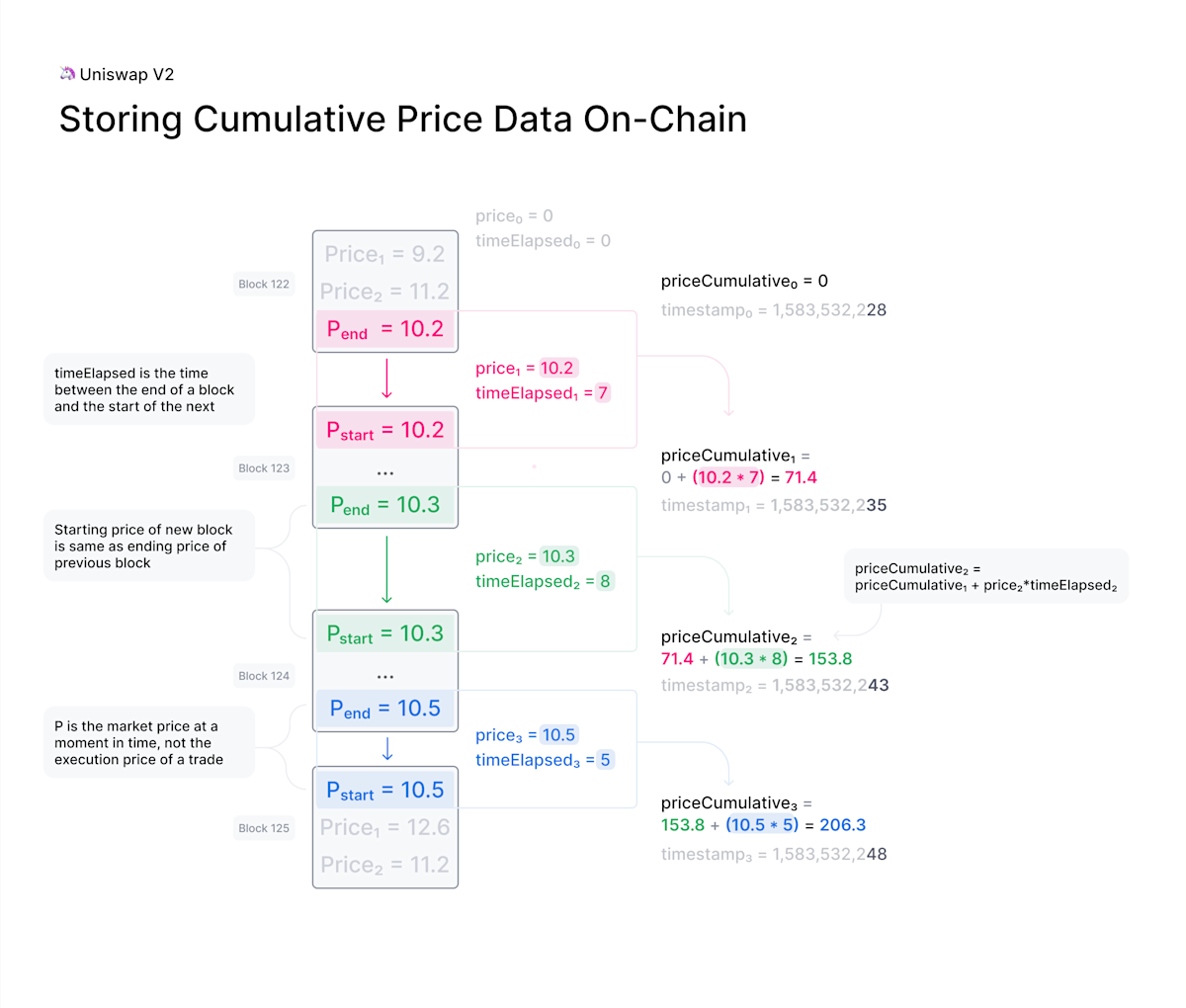Click the three dots inside Block 124
Screen dimensions: 1186x1008
click(x=385, y=677)
